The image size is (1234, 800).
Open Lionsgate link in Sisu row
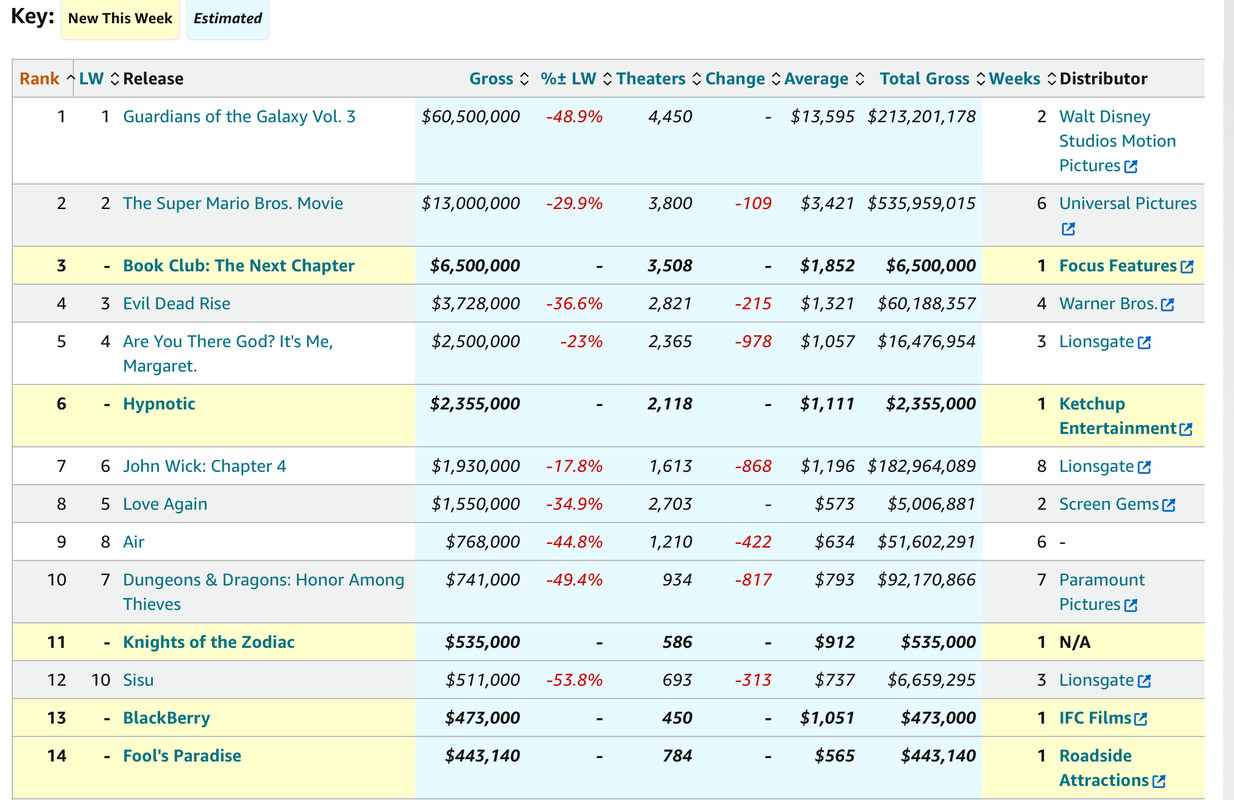[1097, 680]
